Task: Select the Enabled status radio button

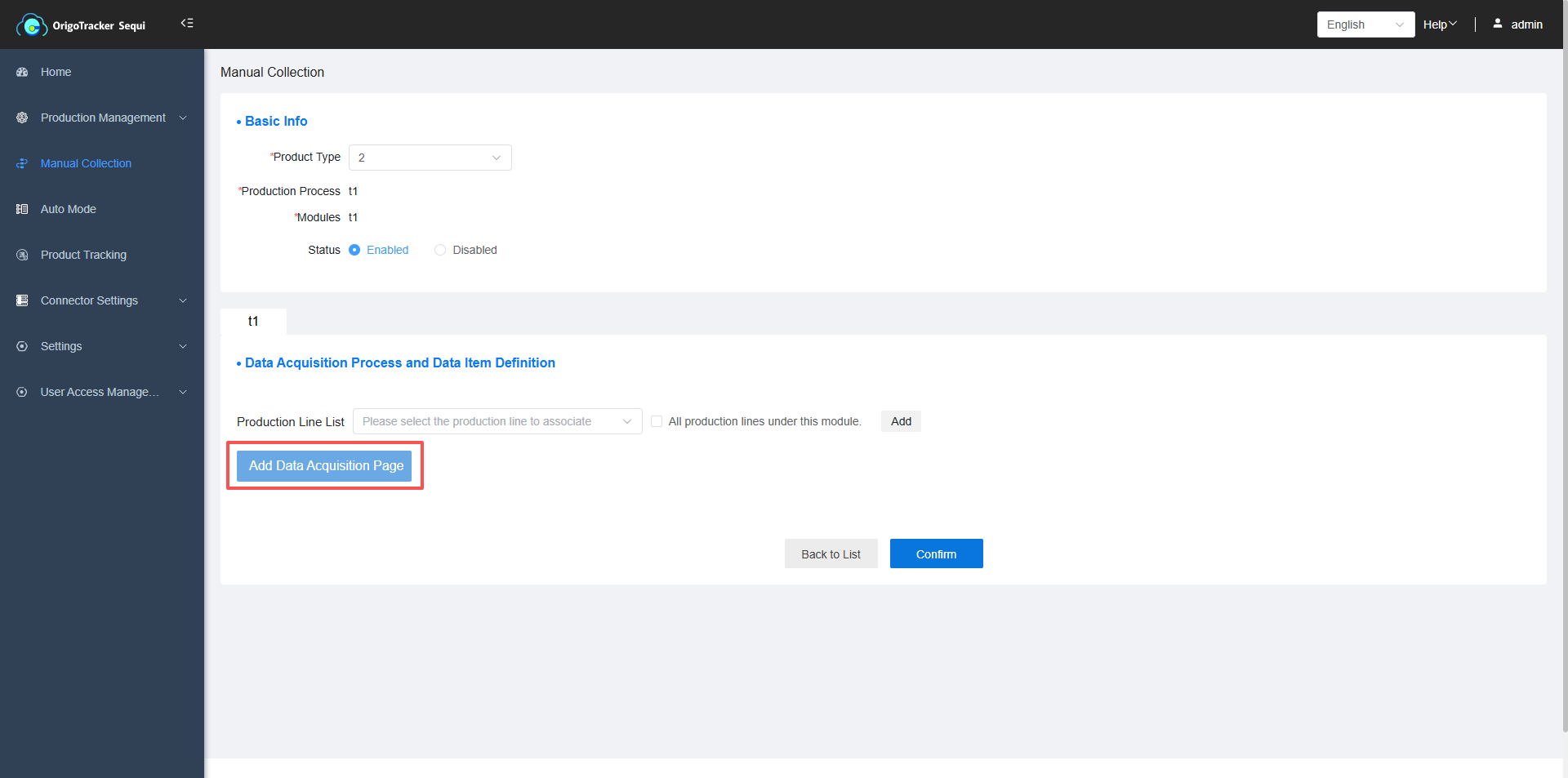Action: (x=354, y=250)
